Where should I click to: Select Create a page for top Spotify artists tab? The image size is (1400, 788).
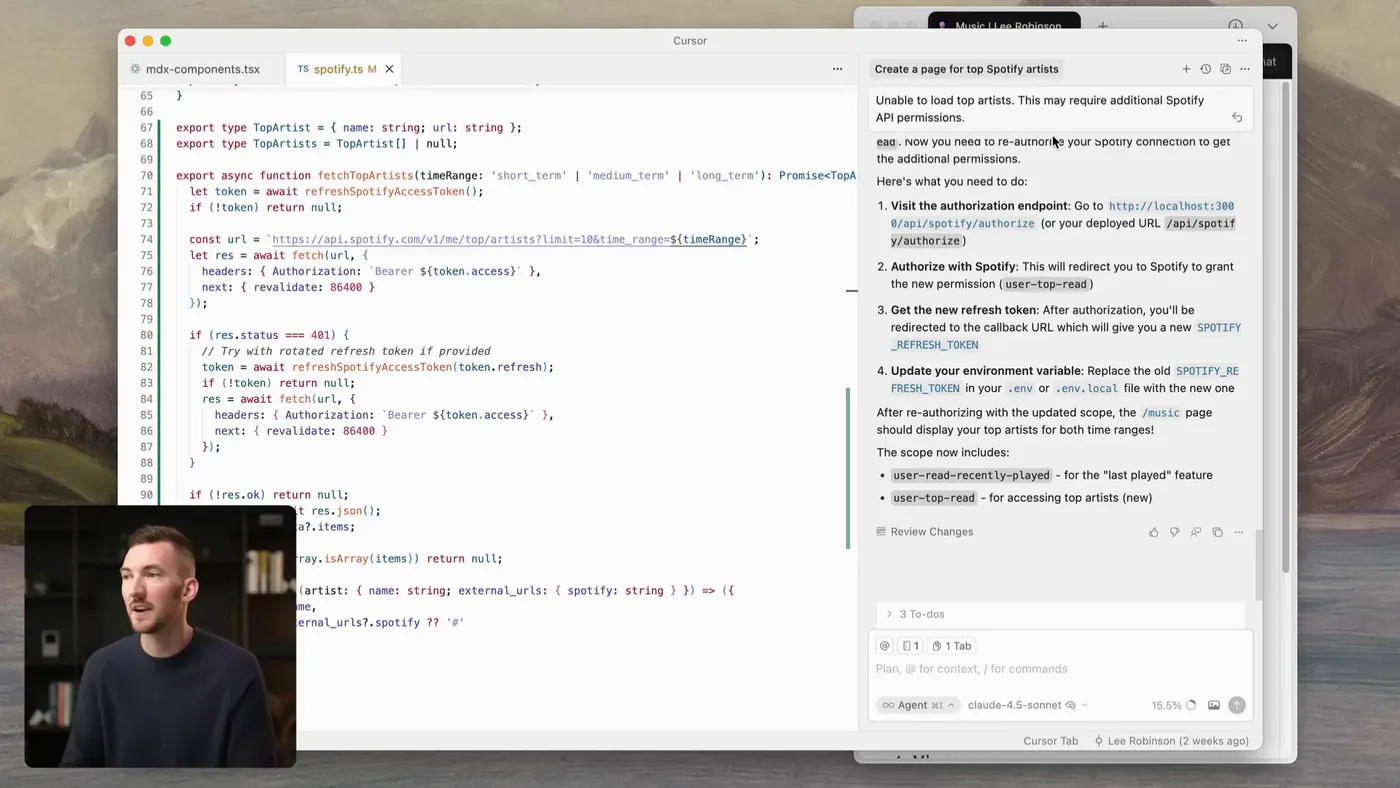(x=966, y=69)
